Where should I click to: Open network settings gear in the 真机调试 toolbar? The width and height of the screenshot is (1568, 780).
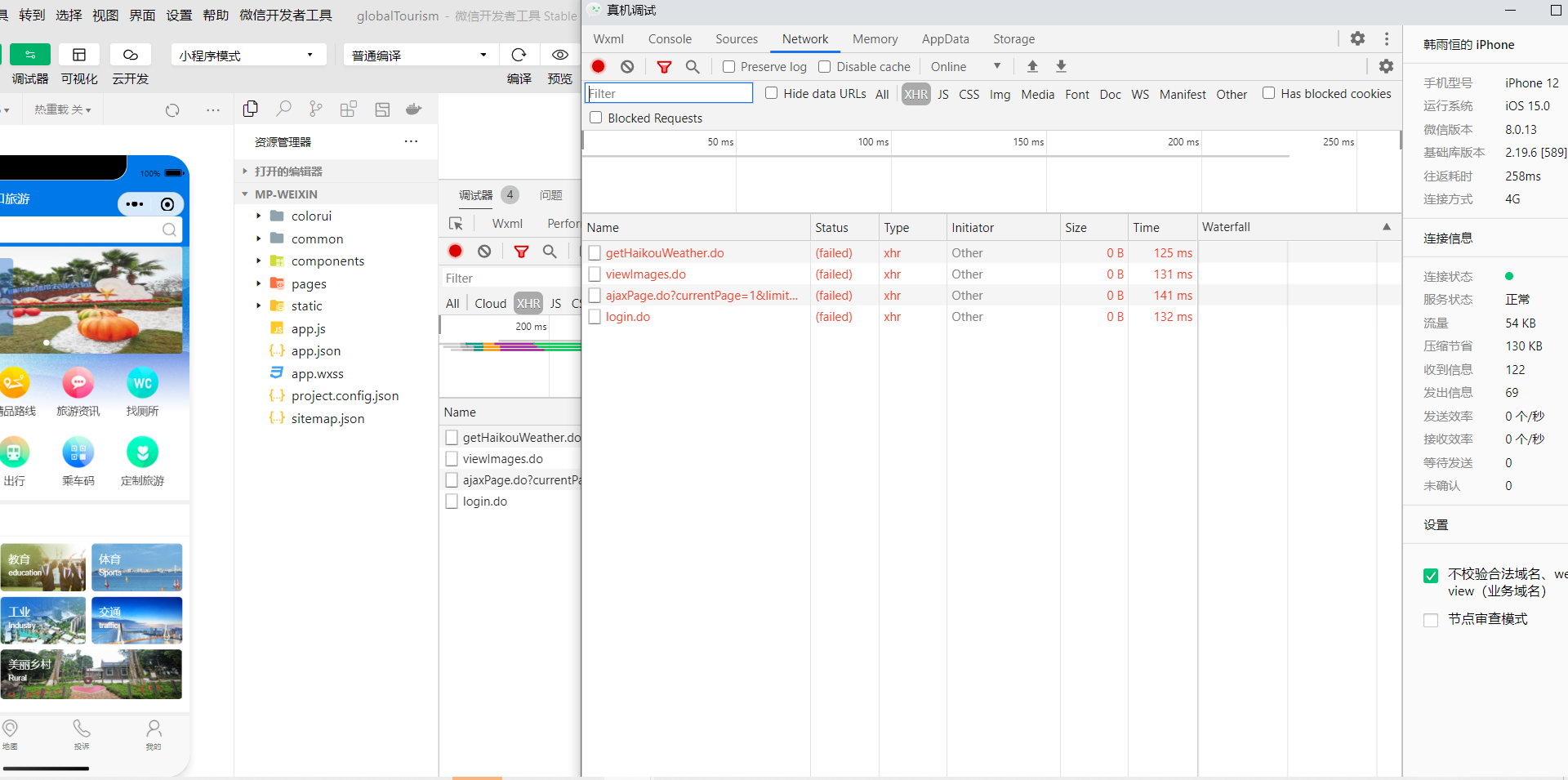point(1386,66)
